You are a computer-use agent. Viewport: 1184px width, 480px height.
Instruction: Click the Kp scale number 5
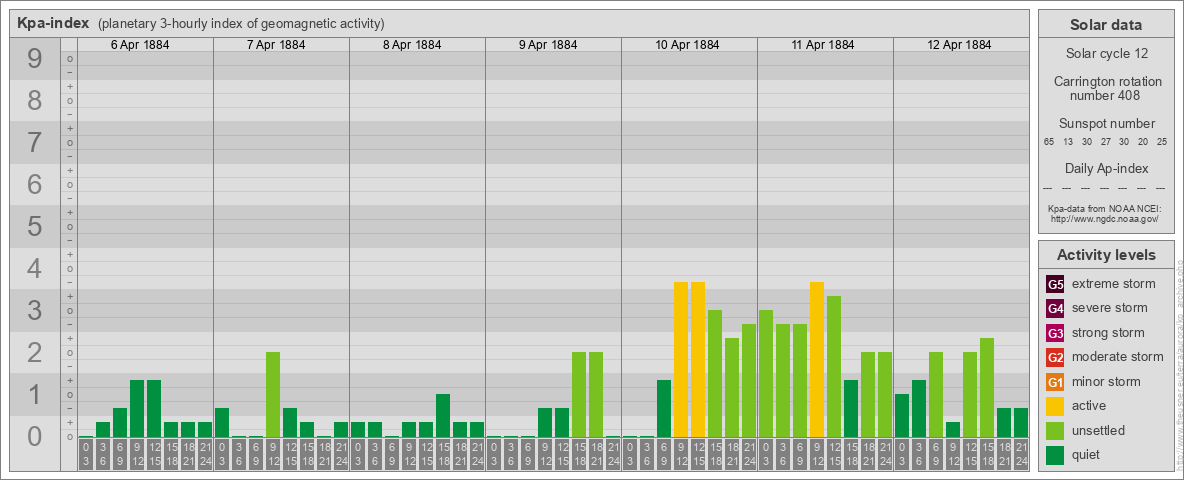(35, 226)
